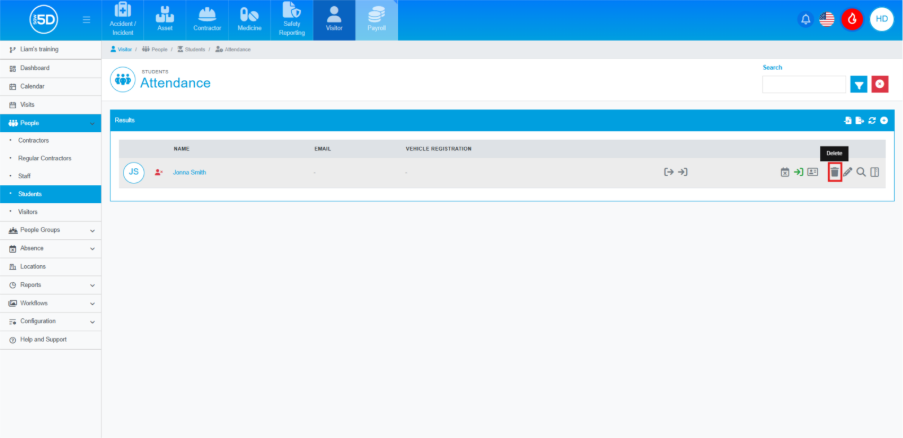The image size is (903, 438).
Task: Click the blue filter funnel button
Action: pyautogui.click(x=858, y=84)
